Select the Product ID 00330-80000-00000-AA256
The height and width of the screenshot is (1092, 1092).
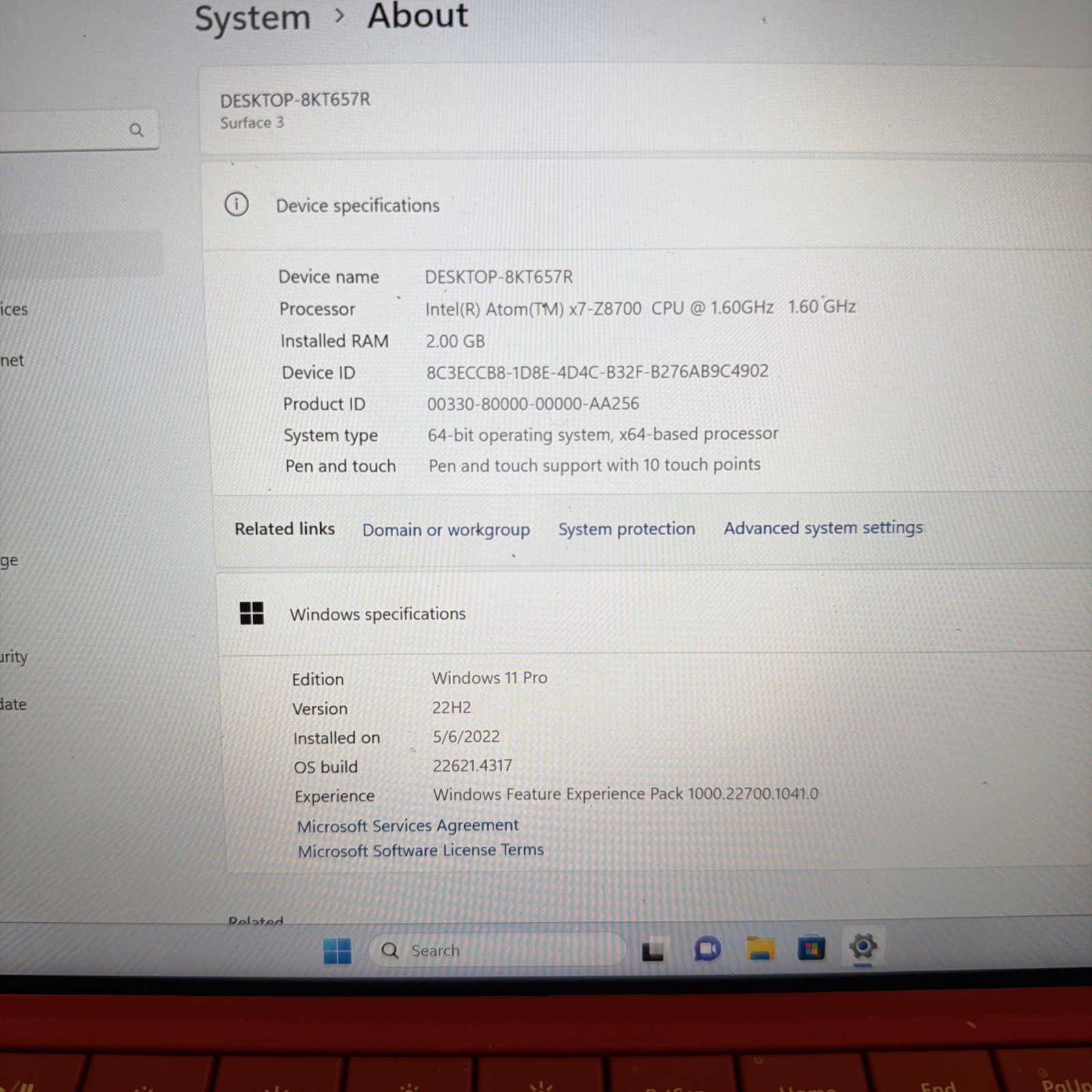[533, 404]
